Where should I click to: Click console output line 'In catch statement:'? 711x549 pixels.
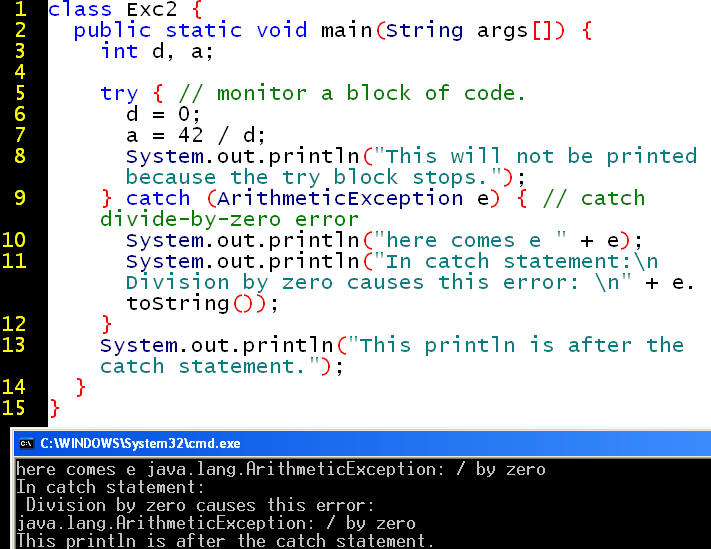click(x=111, y=487)
